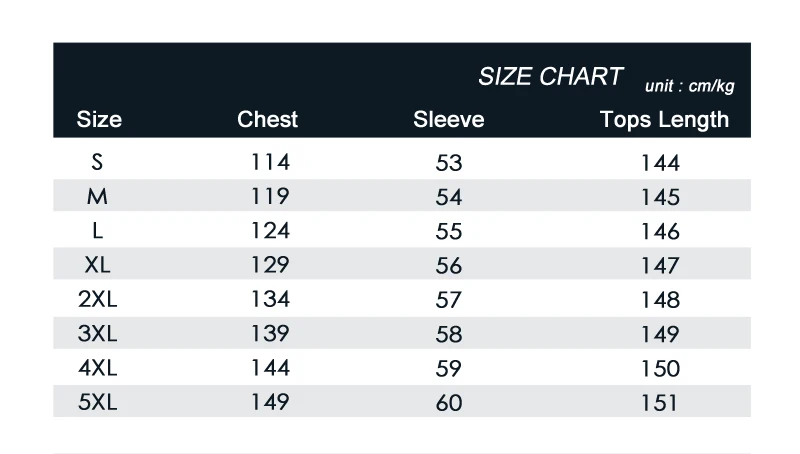Screen dimensions: 800x454
Task: Click chest value 124 for size L
Action: 269,231
